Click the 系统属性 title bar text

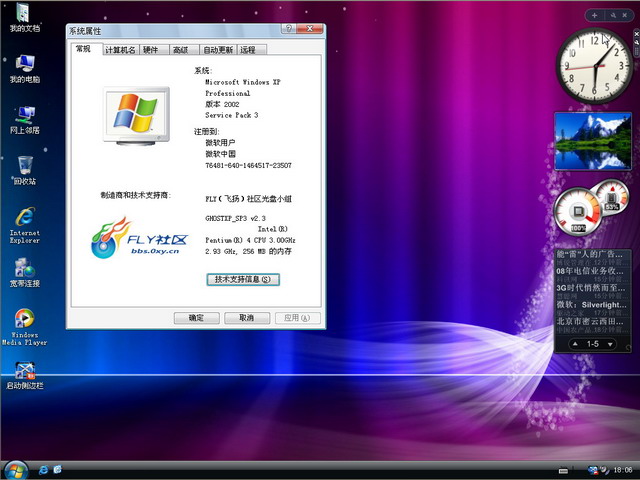(x=84, y=31)
